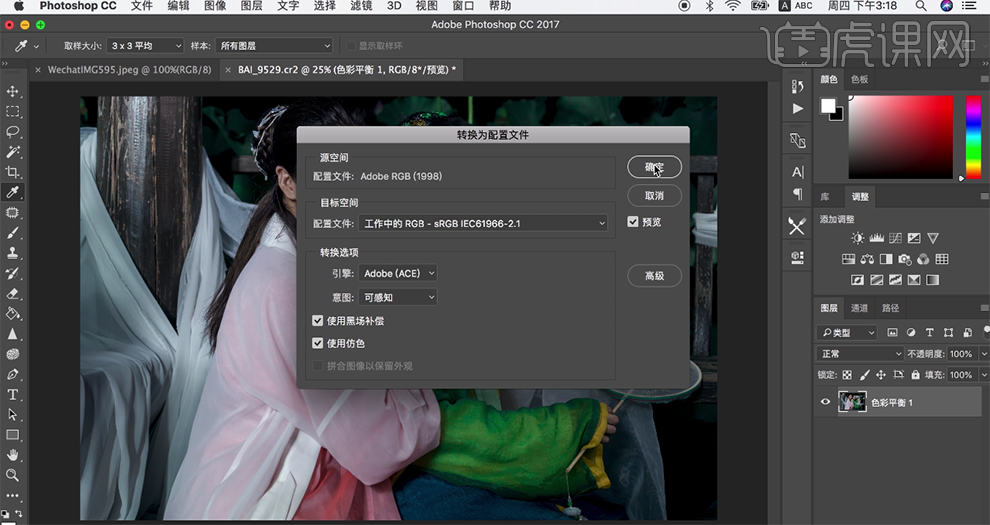The width and height of the screenshot is (990, 525).
Task: Select the Rectangle shape tool
Action: point(13,435)
